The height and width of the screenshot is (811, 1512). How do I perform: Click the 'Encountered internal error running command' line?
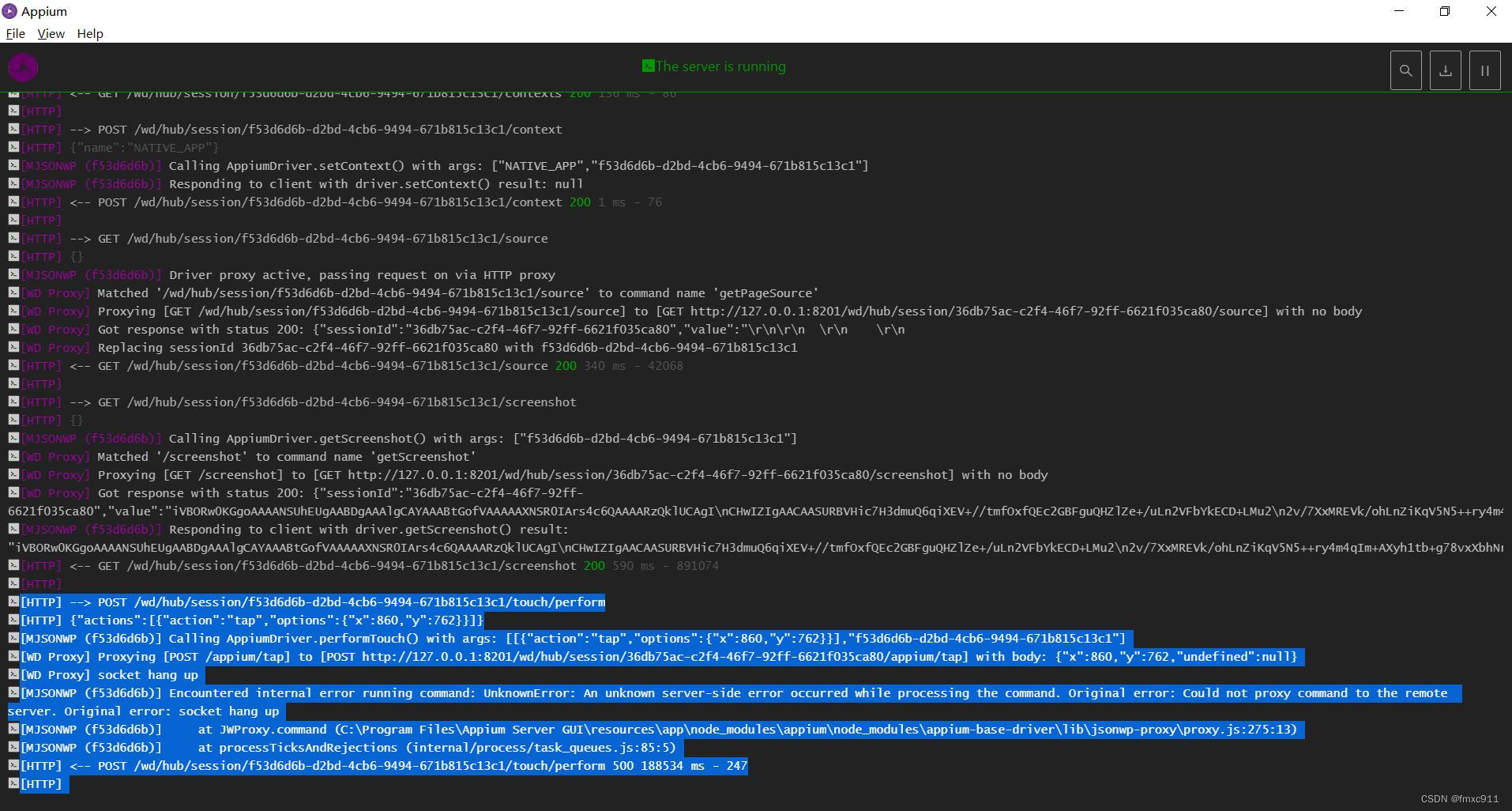(735, 702)
